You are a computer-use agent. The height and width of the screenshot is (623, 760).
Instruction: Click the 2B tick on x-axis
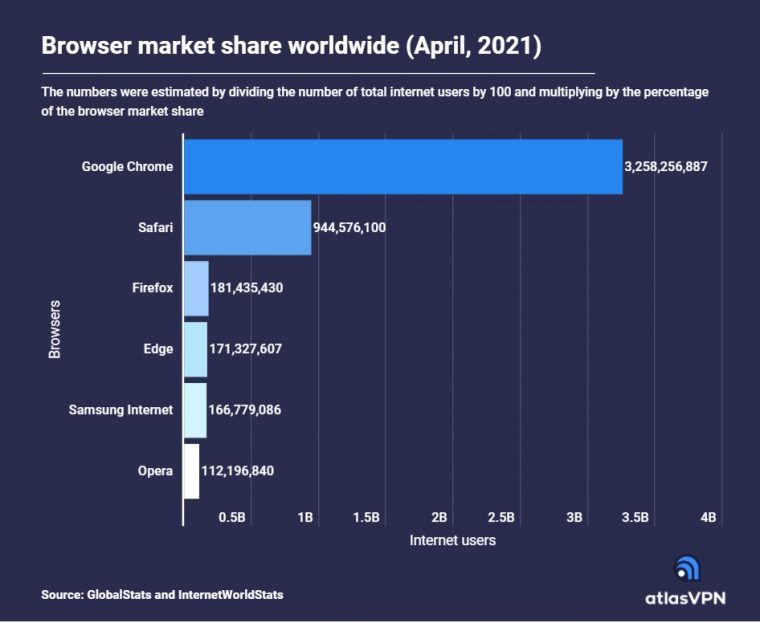click(438, 517)
